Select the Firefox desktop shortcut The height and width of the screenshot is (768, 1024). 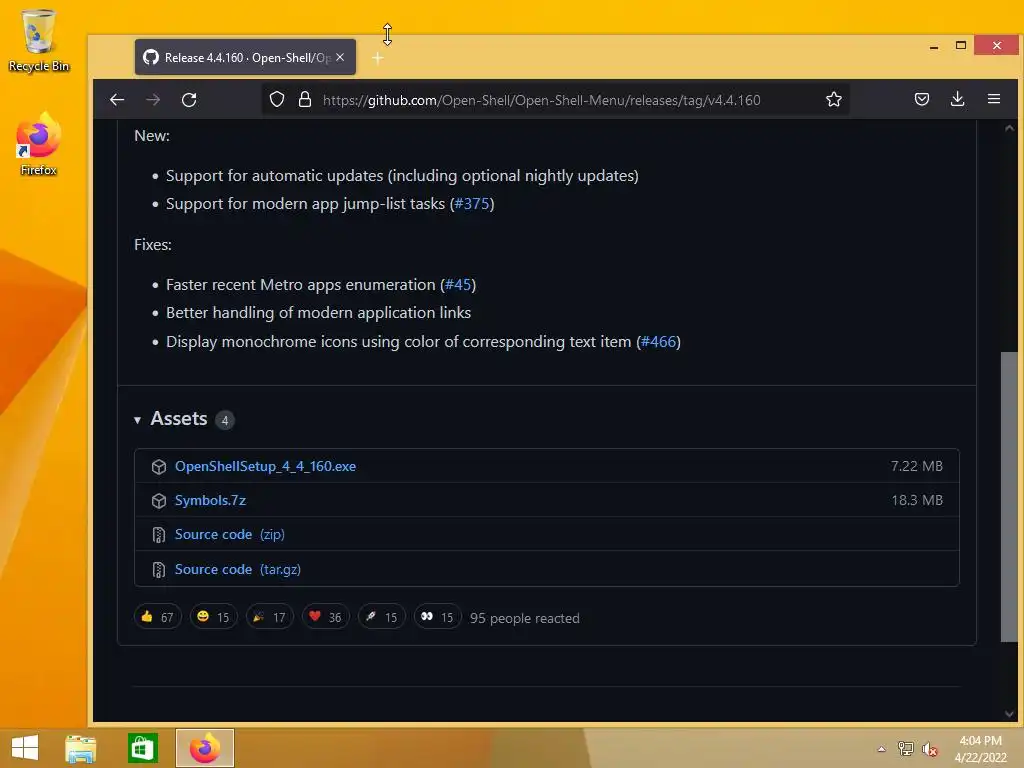(x=39, y=145)
